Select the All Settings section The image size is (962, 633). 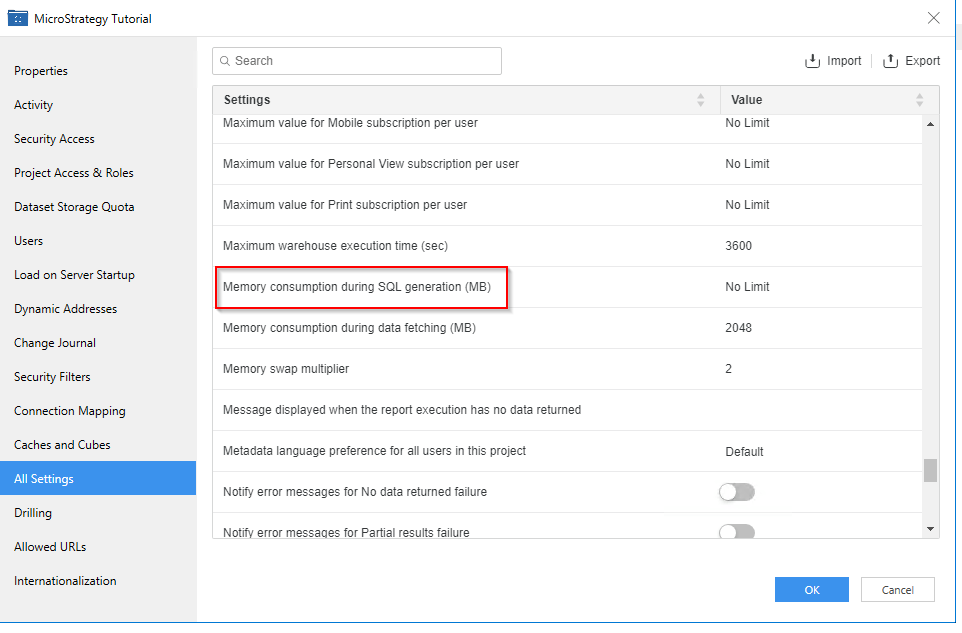point(98,478)
